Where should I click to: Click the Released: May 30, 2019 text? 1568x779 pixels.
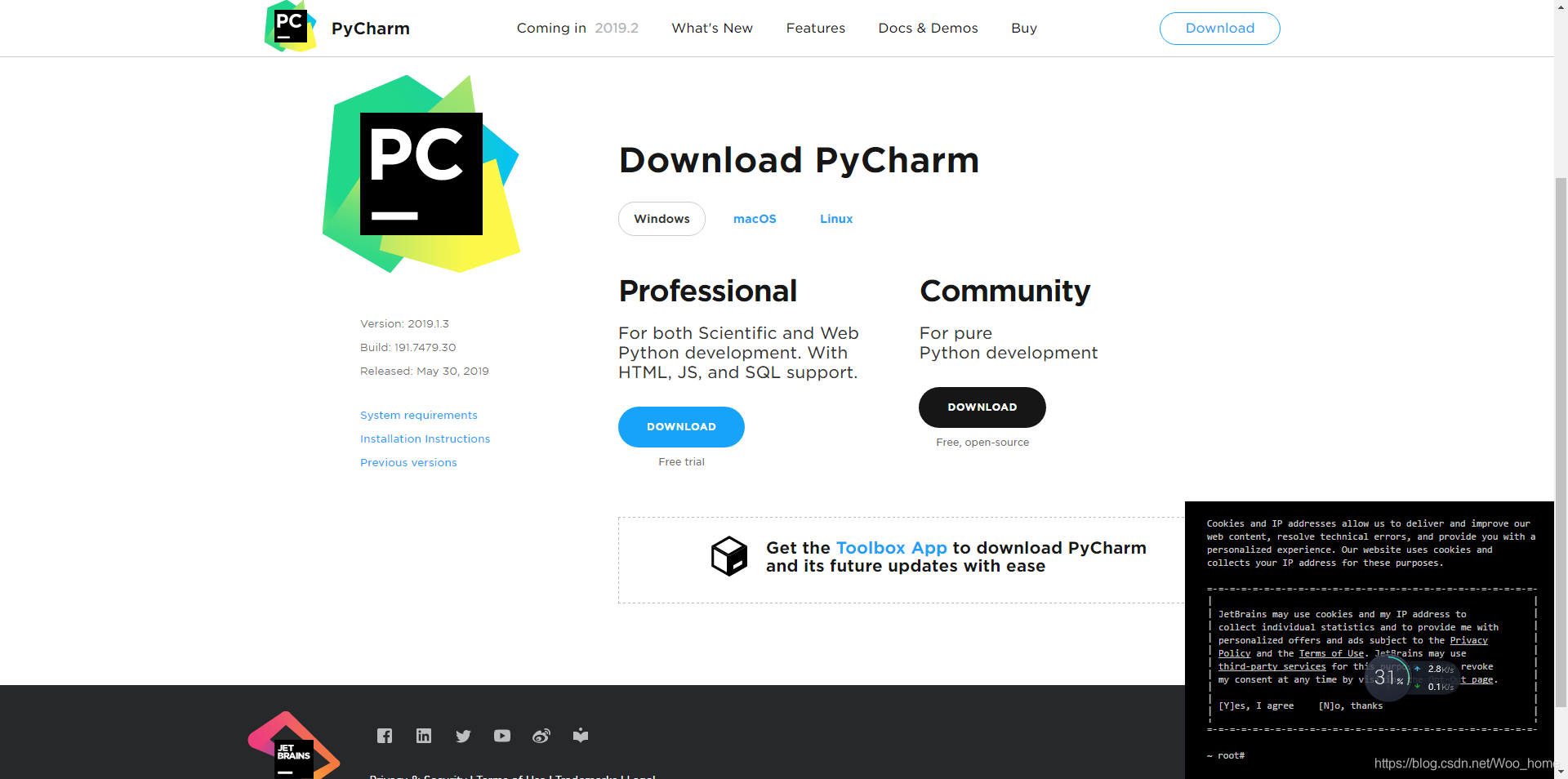click(x=425, y=371)
